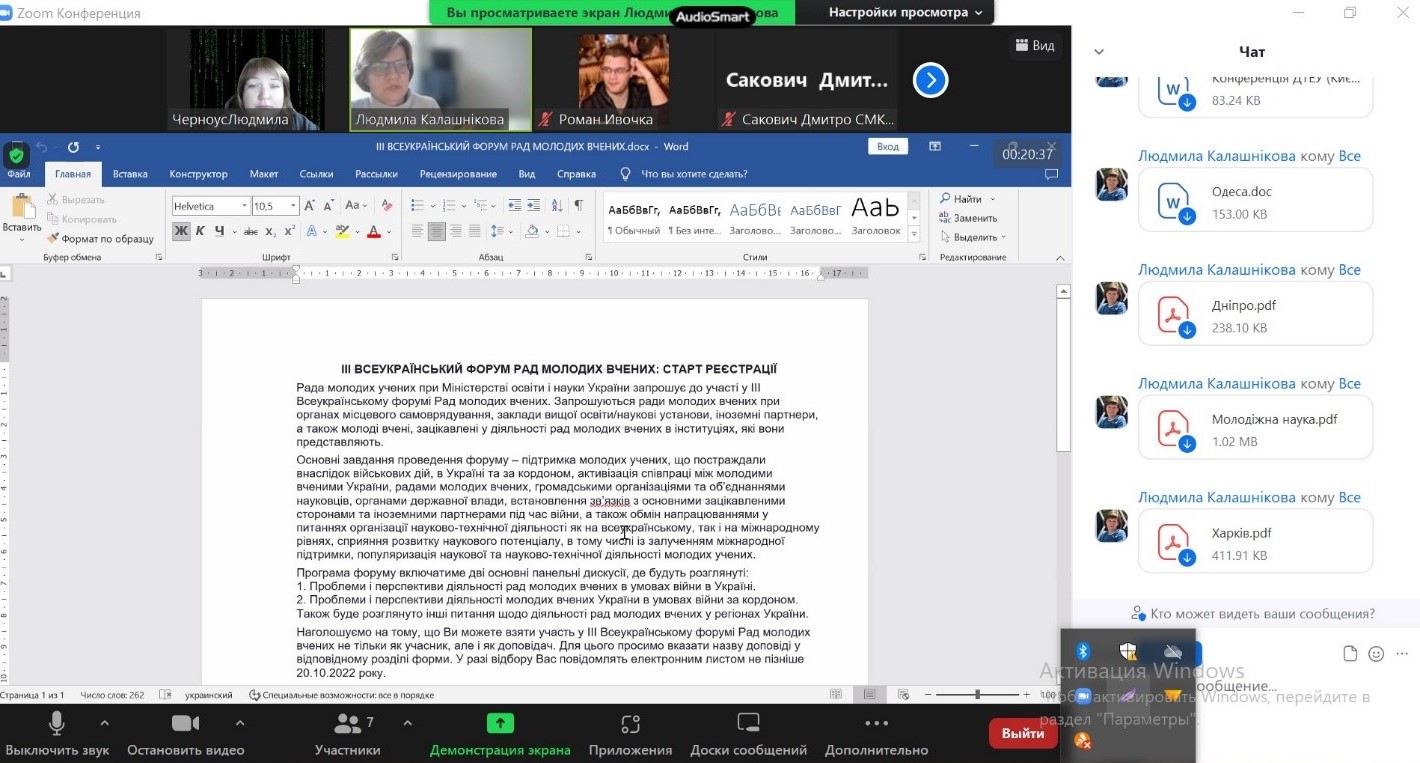This screenshot has height=763, width=1420.
Task: Switch to Макет ribbon tab
Action: coord(264,174)
